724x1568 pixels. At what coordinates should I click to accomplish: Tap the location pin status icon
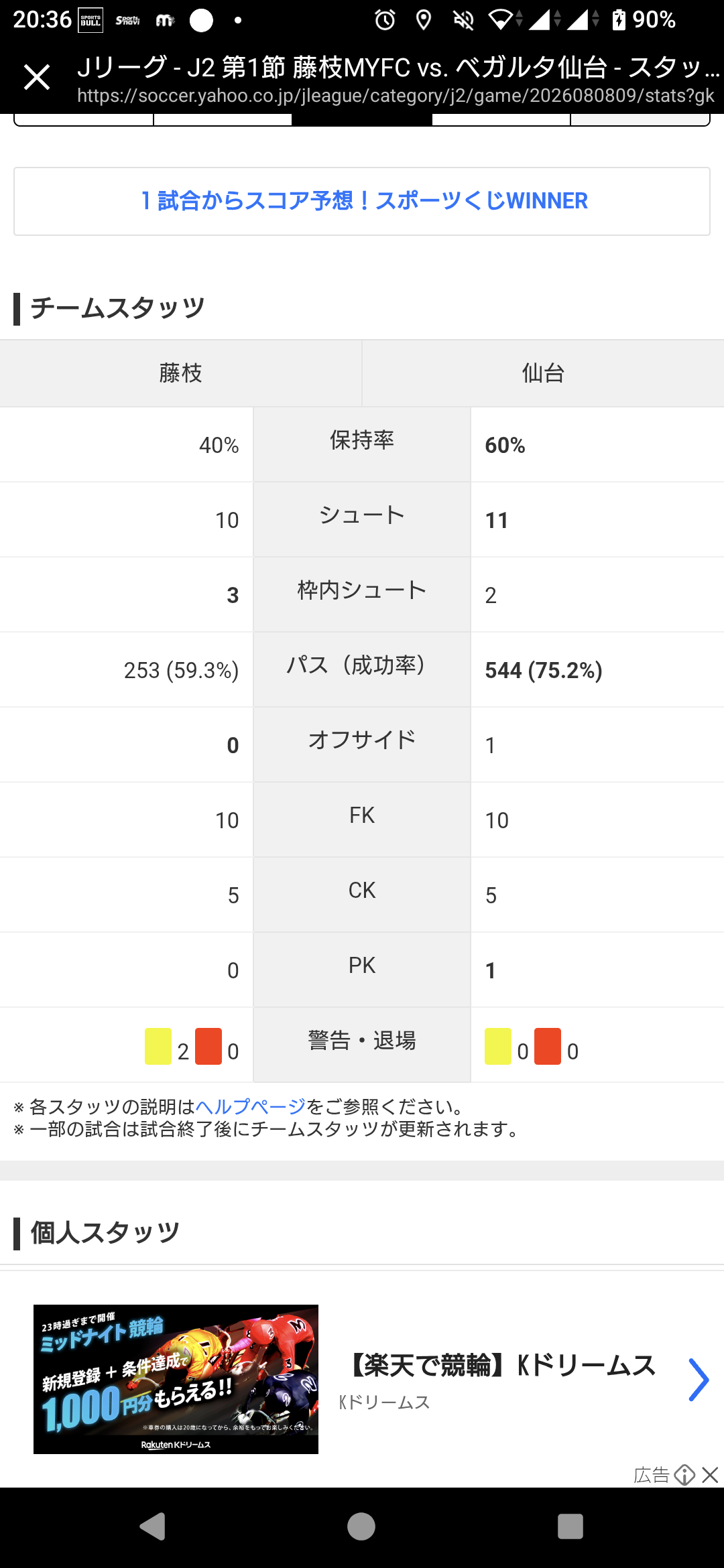(424, 20)
